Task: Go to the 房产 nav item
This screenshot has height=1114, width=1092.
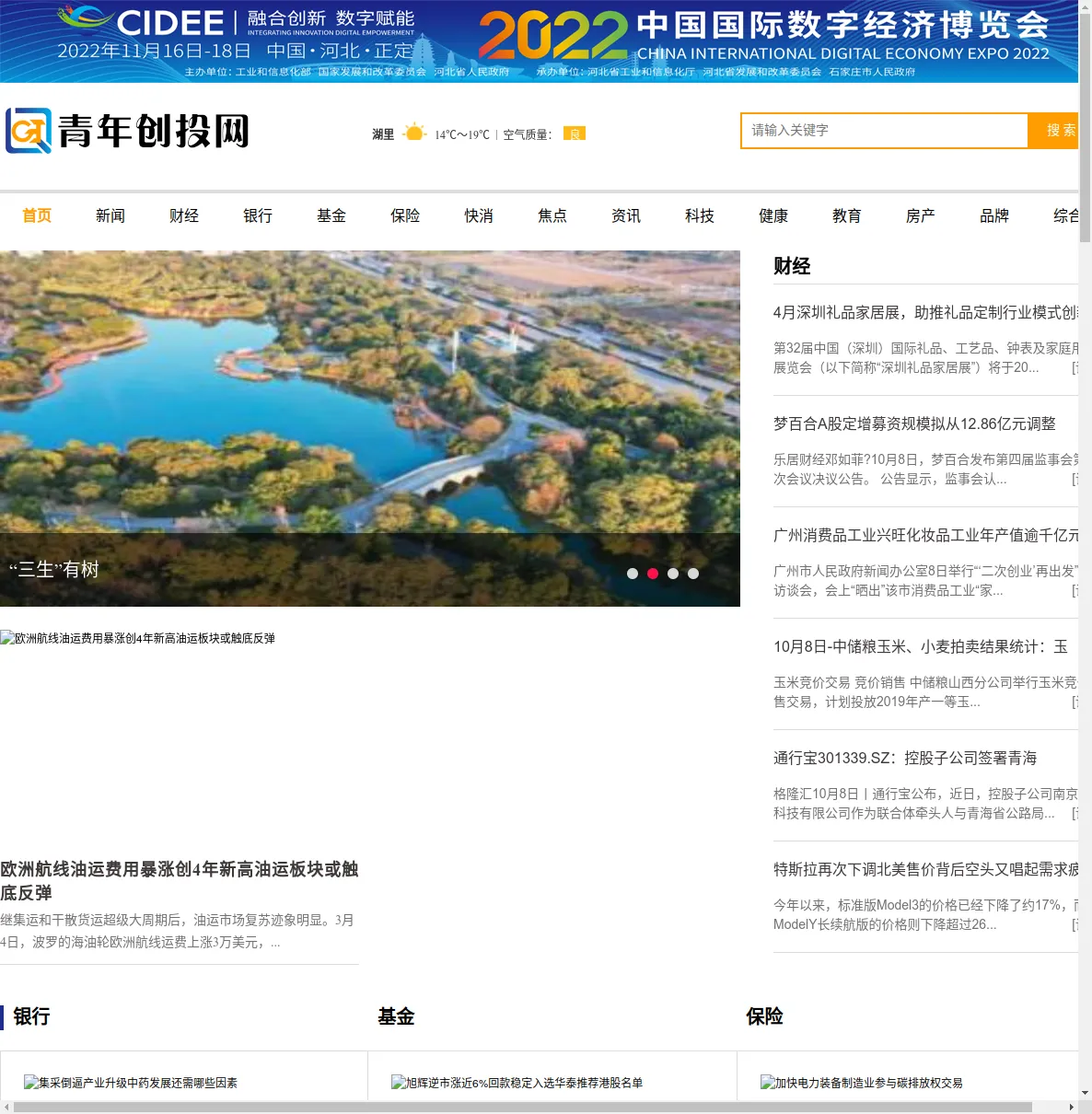Action: (921, 215)
